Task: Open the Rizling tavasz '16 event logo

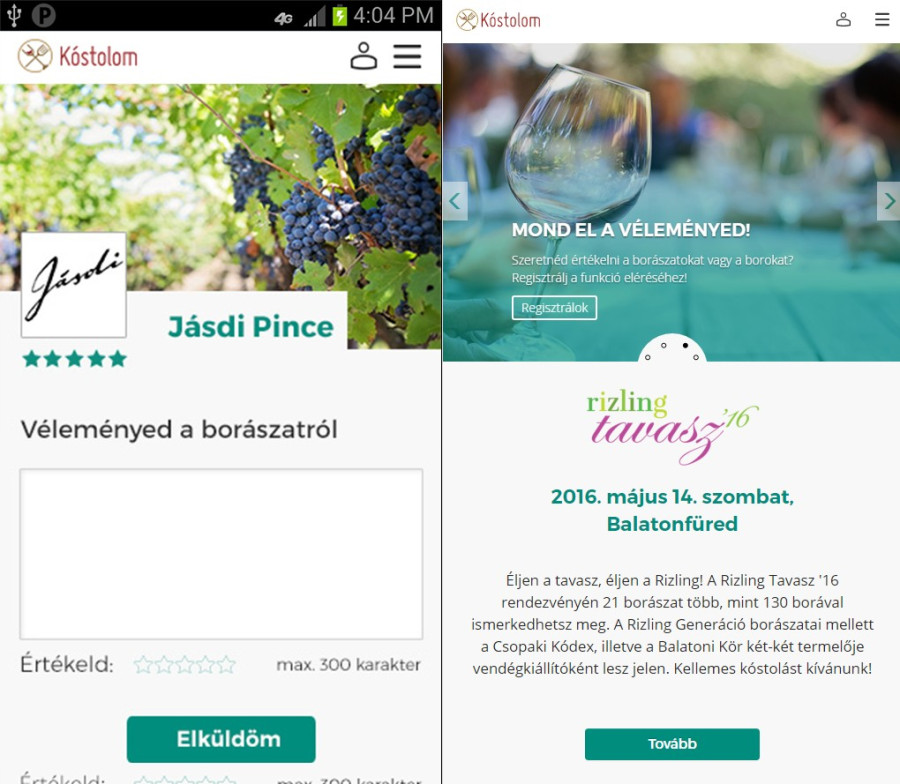Action: point(672,426)
